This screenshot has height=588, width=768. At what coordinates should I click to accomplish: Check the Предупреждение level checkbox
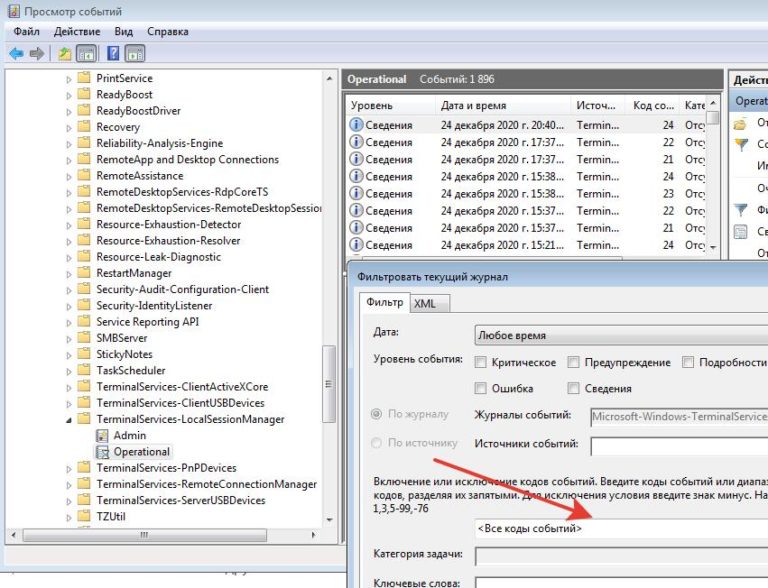[574, 362]
